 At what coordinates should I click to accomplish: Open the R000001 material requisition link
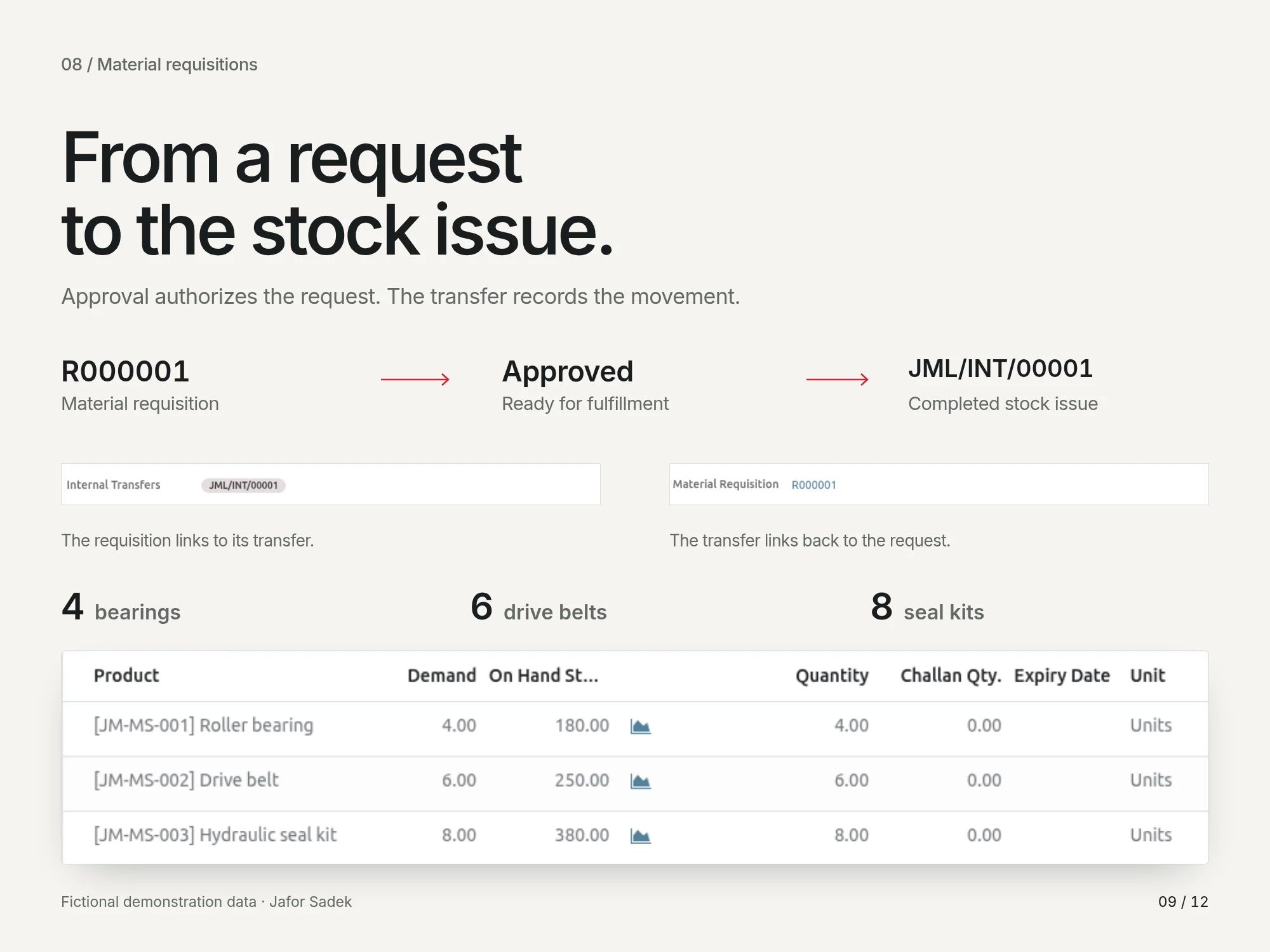tap(813, 485)
